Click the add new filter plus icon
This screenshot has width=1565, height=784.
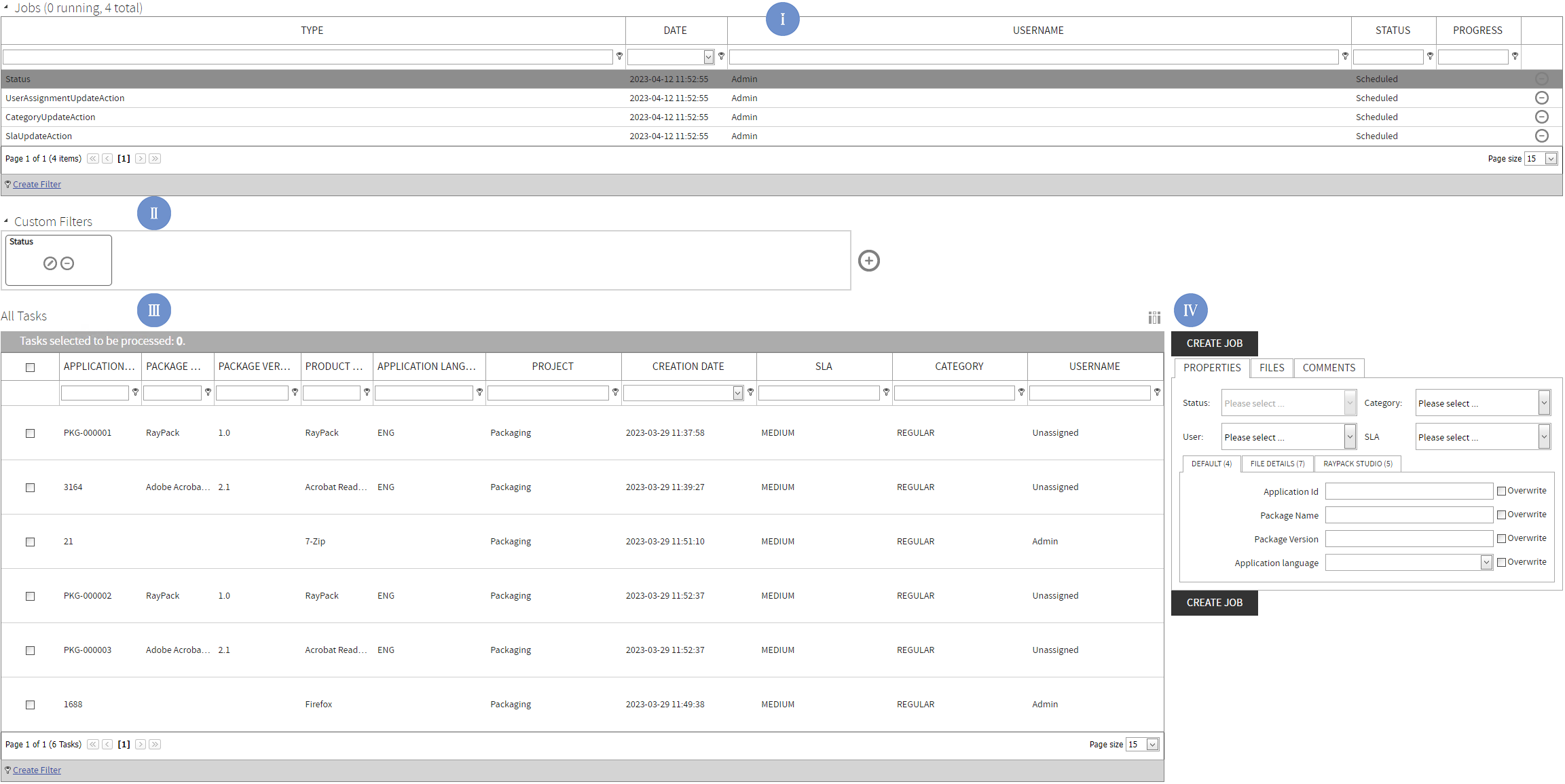point(868,261)
